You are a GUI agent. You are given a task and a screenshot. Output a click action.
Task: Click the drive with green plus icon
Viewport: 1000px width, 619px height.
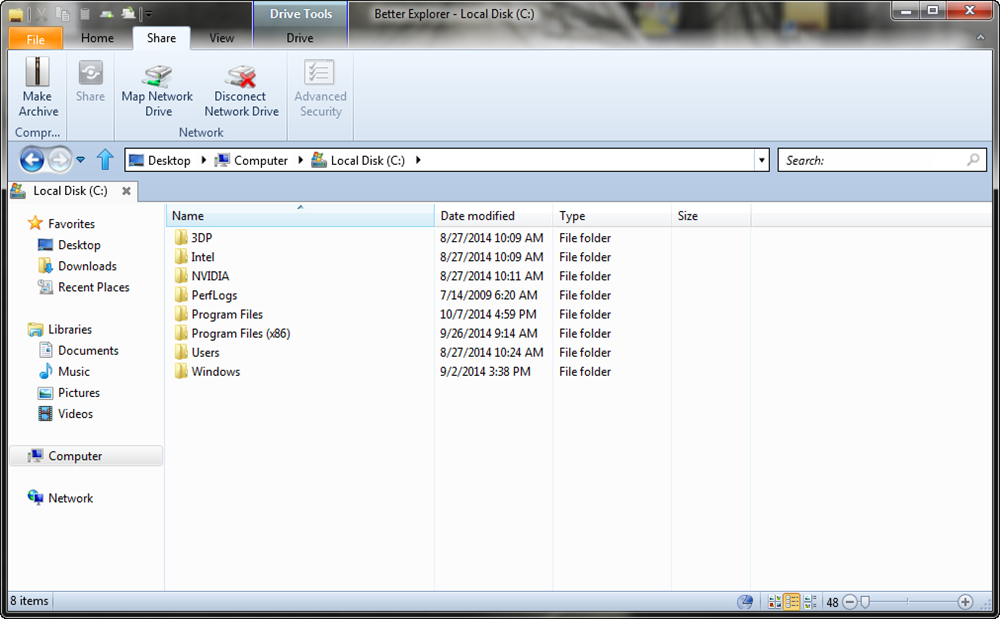click(107, 13)
